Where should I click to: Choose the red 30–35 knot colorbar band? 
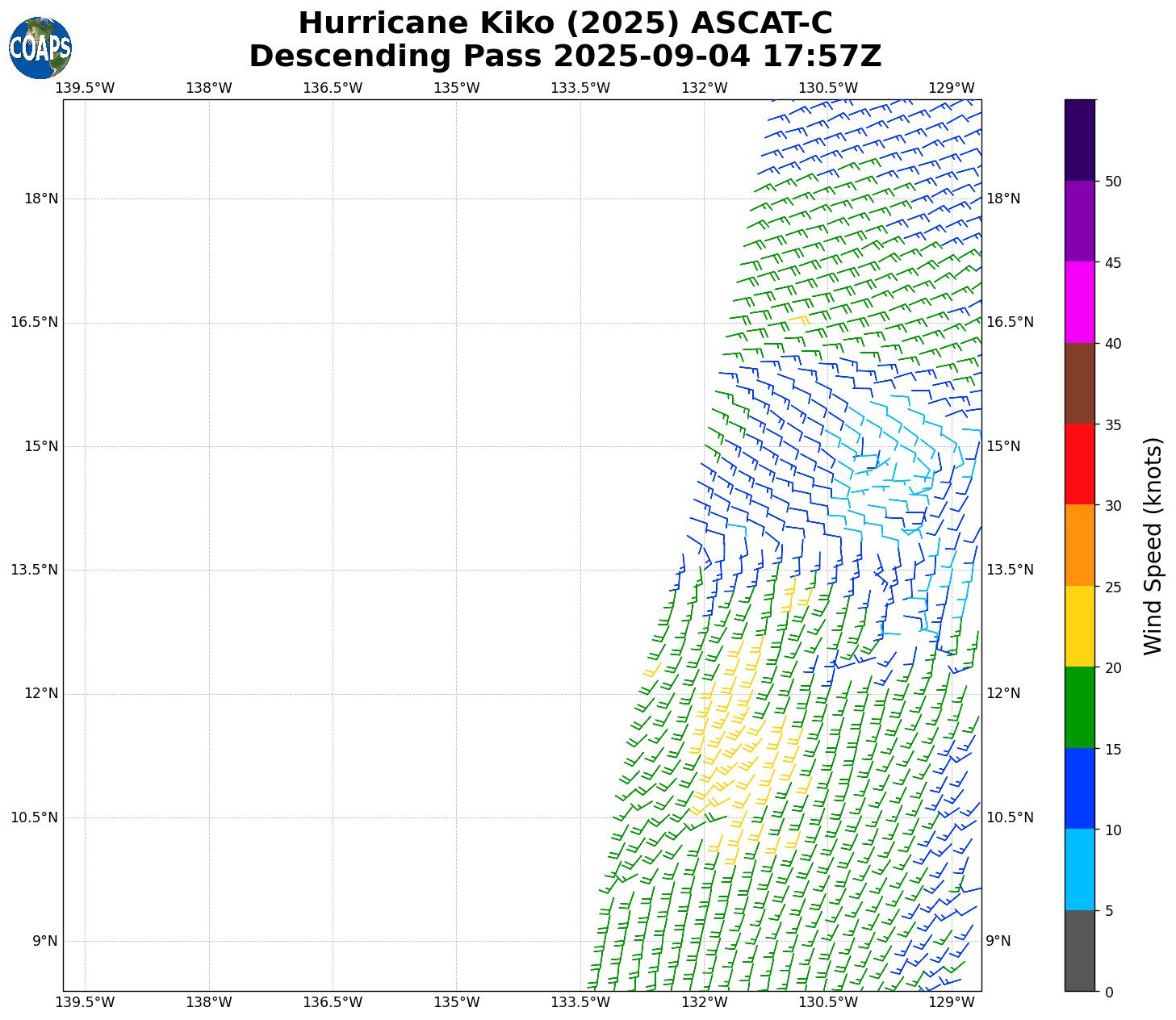pyautogui.click(x=1079, y=464)
